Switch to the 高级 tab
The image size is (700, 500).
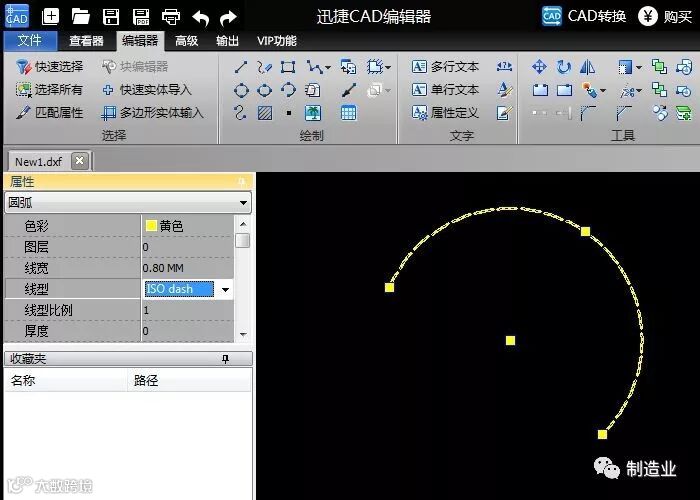click(x=186, y=41)
